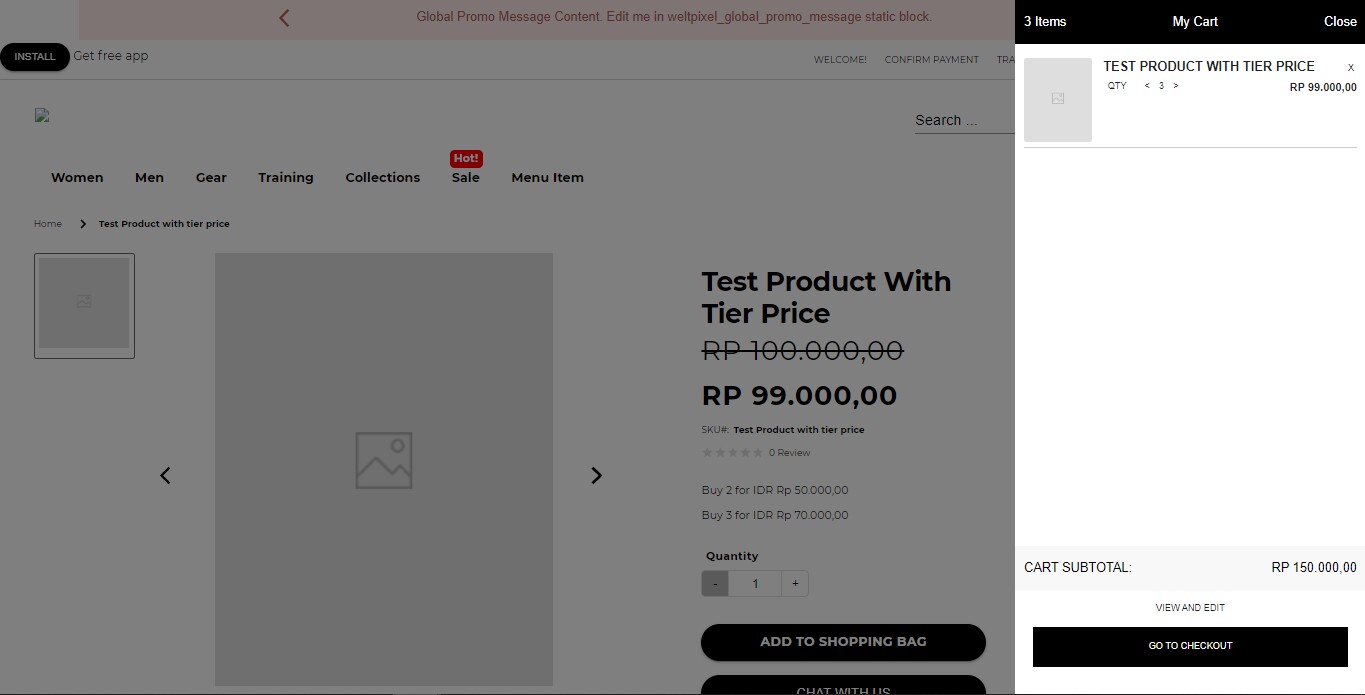
Task: Remove Test Product from cart via X
Action: pyautogui.click(x=1350, y=67)
